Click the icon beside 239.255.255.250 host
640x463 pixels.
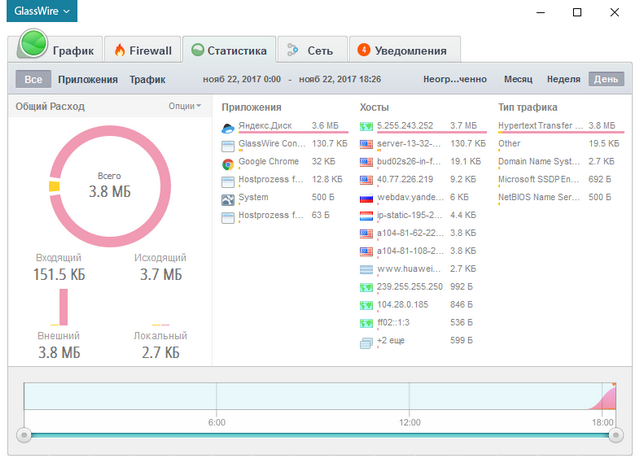[366, 287]
